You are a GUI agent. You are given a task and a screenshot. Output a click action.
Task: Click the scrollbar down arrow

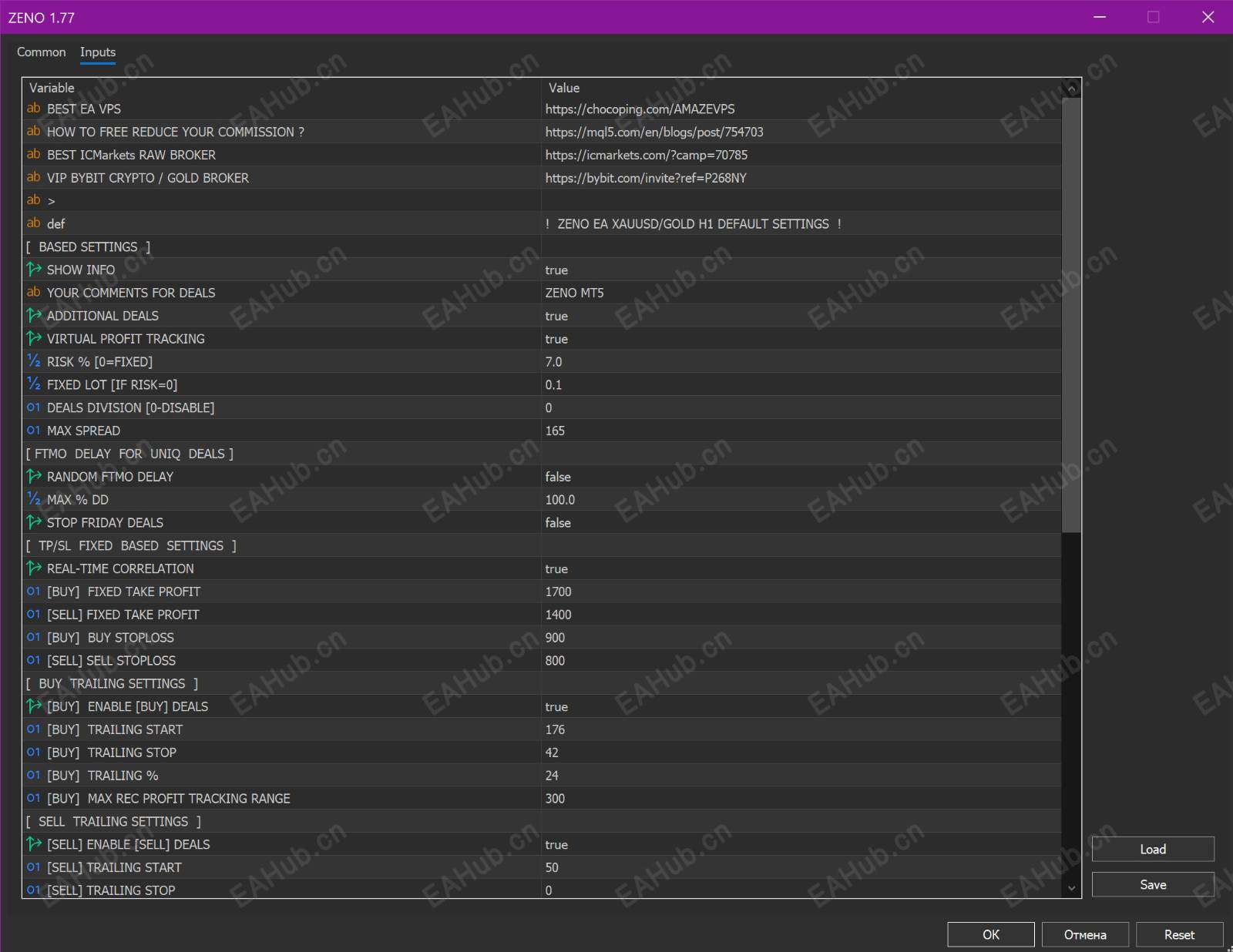tap(1071, 888)
